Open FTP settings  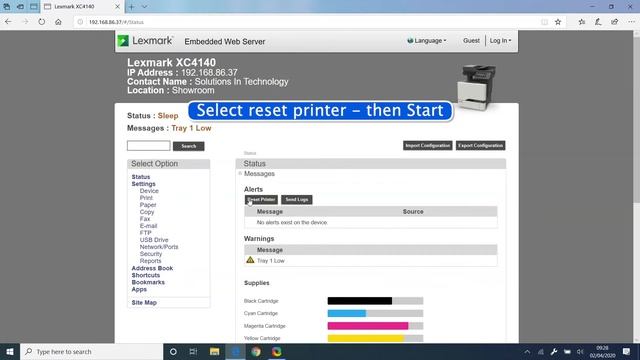click(x=145, y=233)
